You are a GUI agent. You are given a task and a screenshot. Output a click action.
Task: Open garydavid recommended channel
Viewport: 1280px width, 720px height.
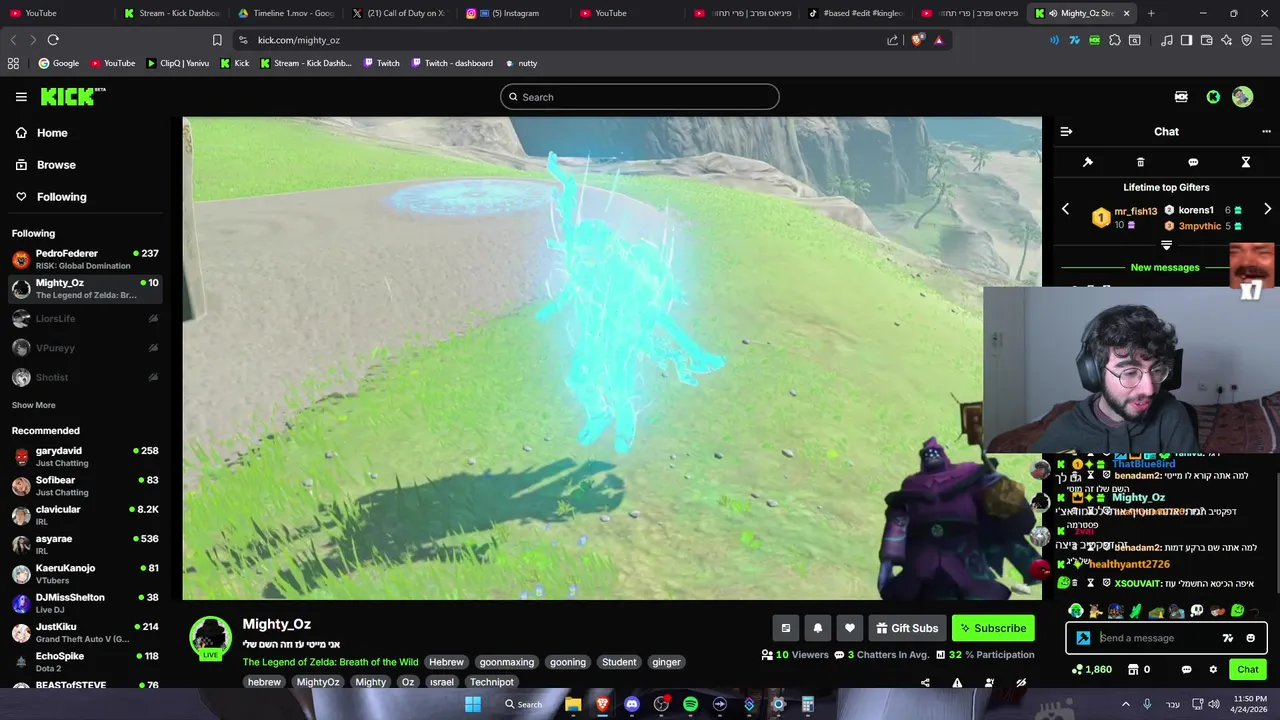click(x=85, y=457)
